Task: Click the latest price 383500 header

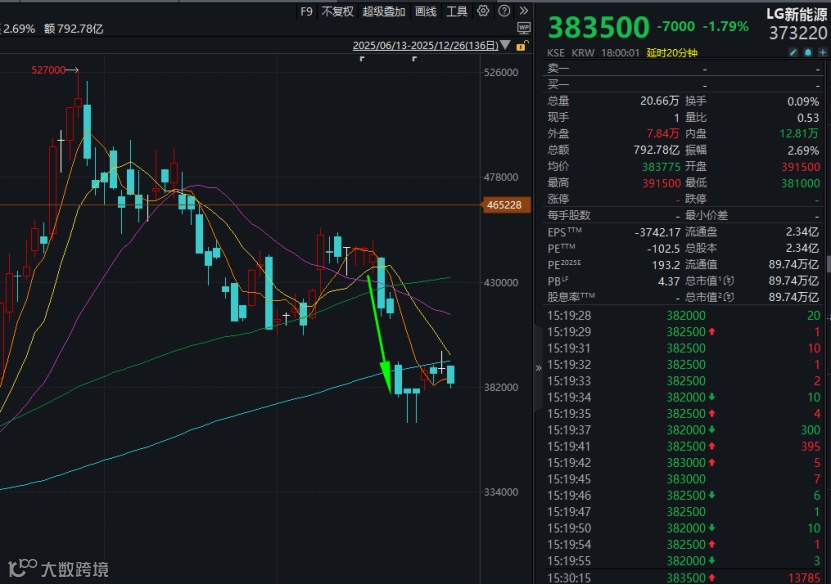Action: tap(598, 27)
